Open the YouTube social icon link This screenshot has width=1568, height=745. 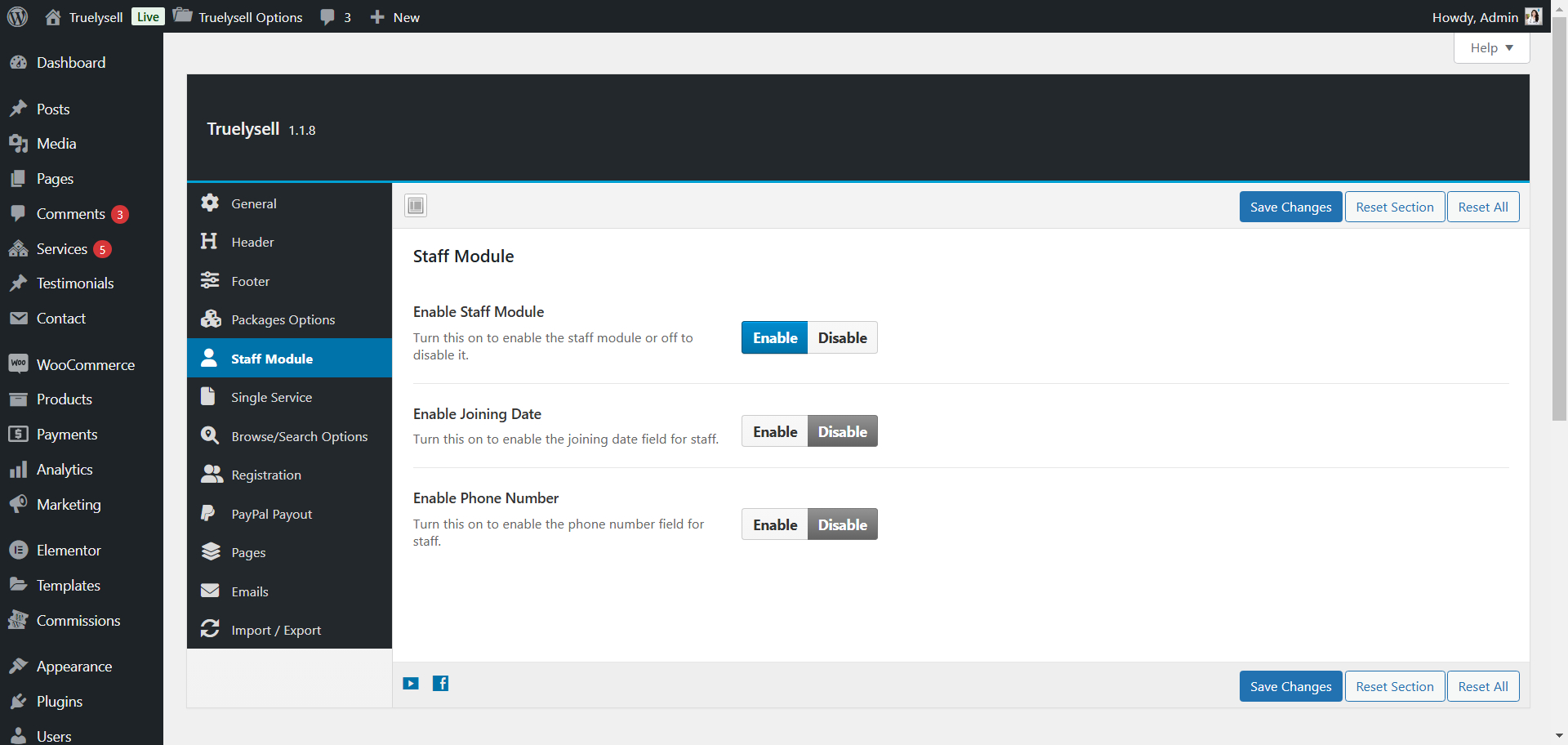(x=411, y=684)
